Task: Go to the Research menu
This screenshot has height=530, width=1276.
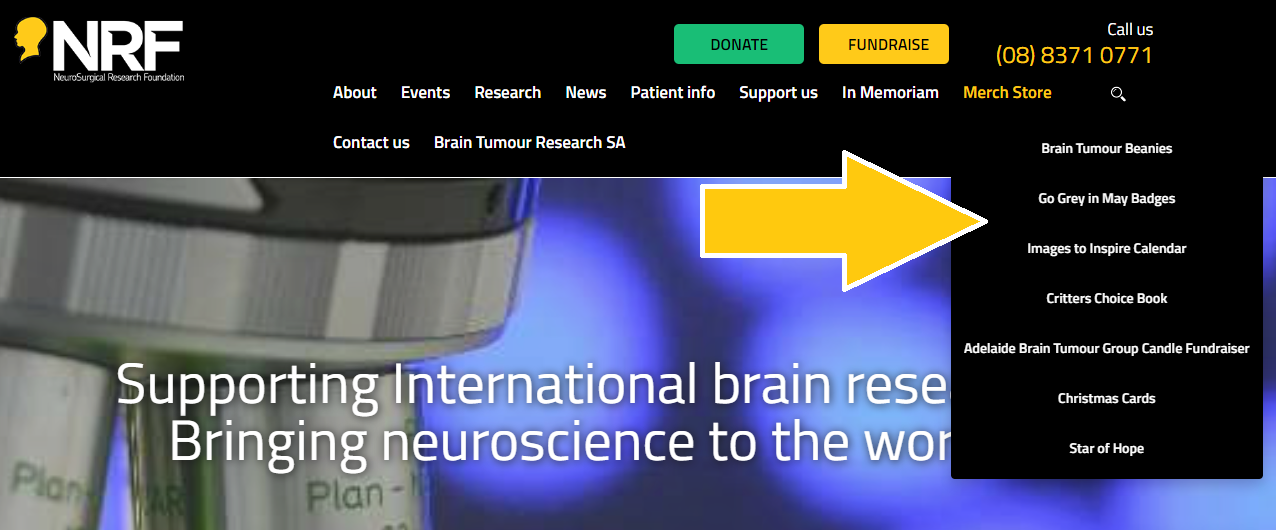Action: (x=507, y=92)
